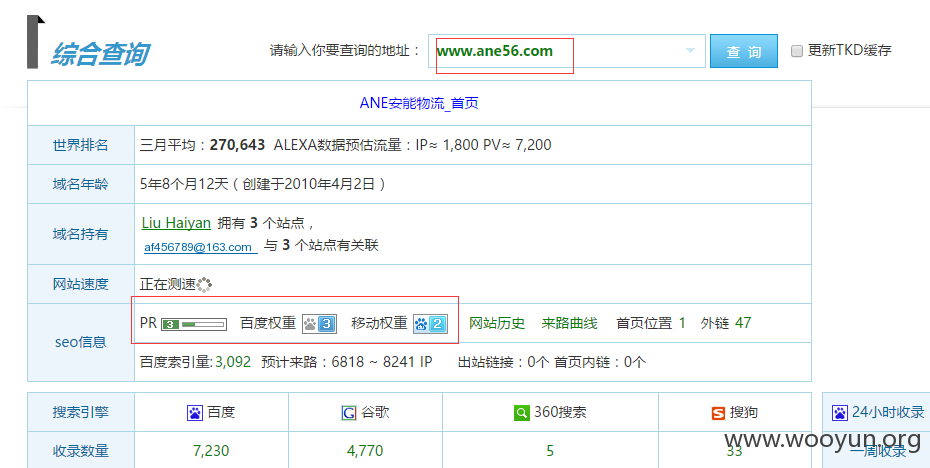Viewport: 930px width, 468px height.
Task: Click the 外链 count 47
Action: pyautogui.click(x=743, y=323)
